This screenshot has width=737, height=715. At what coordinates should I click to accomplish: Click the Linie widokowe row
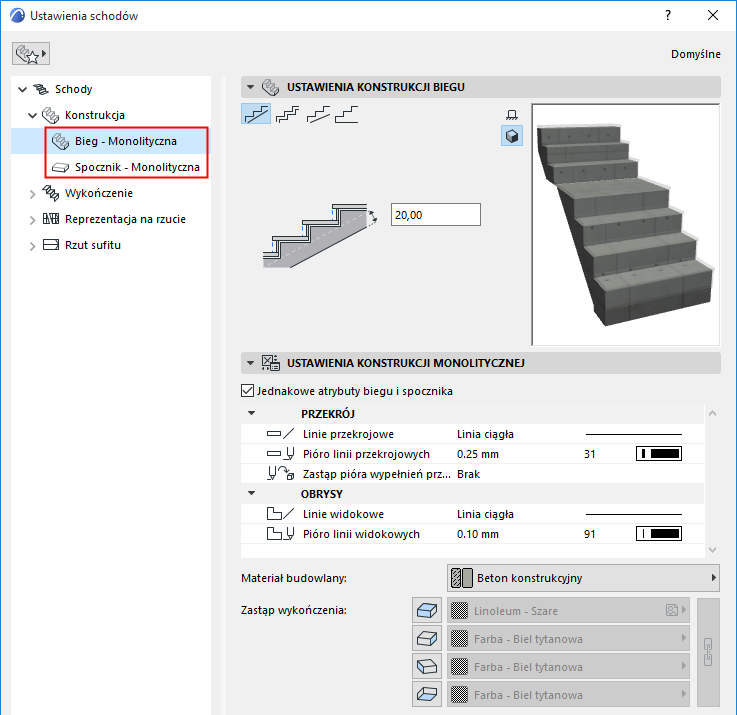(x=472, y=514)
